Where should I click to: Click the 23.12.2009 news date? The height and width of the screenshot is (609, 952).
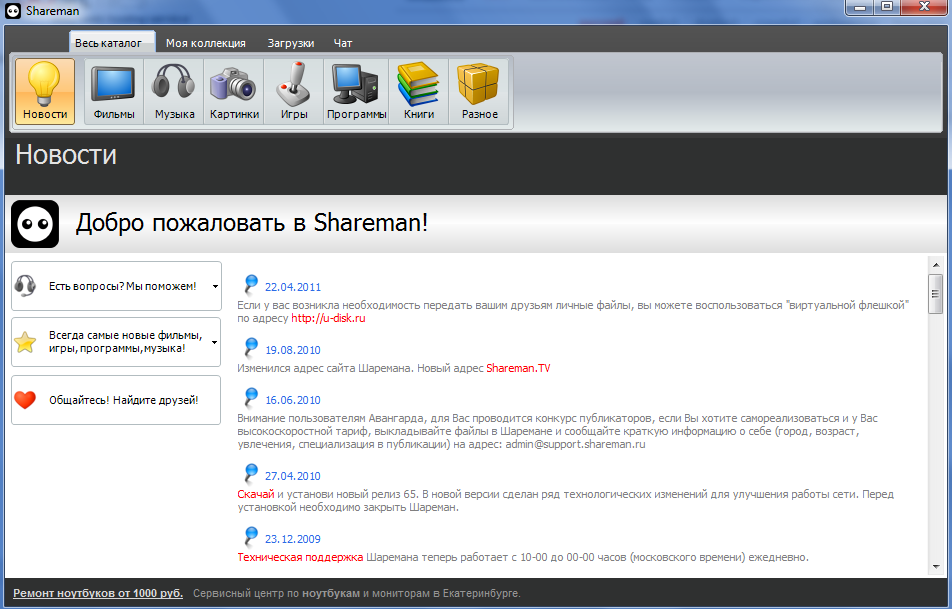pos(293,539)
